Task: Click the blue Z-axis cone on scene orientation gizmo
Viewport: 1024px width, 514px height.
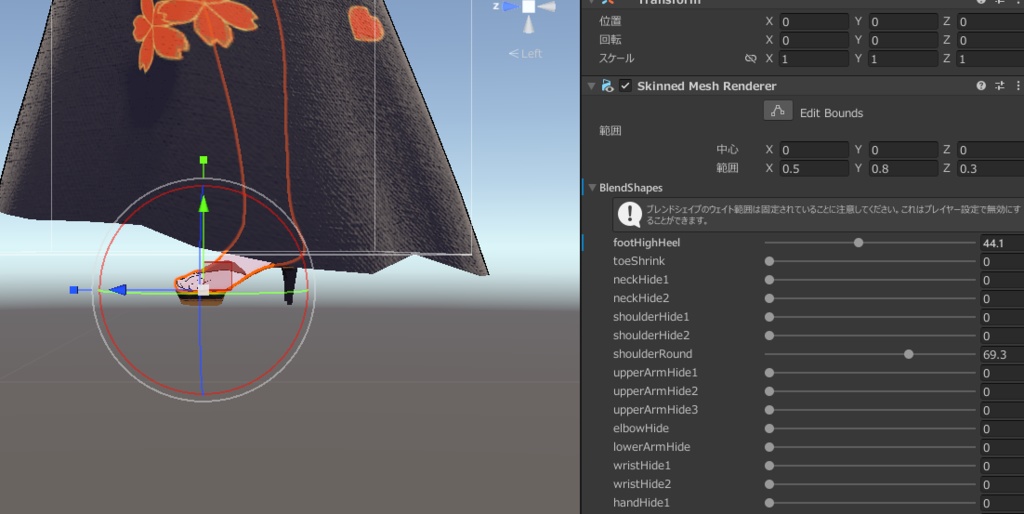Action: coord(510,7)
